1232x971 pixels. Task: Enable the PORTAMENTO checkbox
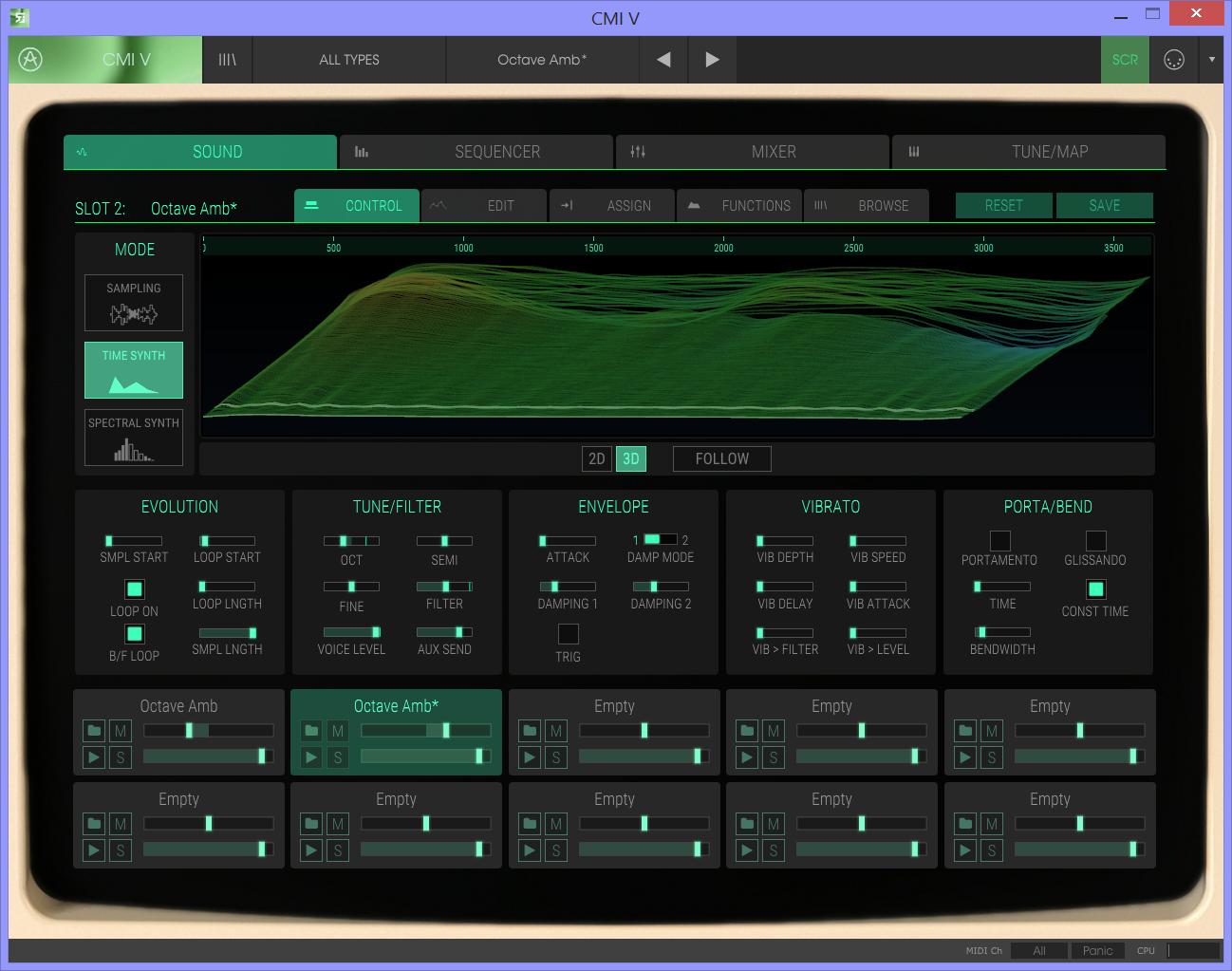[x=999, y=540]
